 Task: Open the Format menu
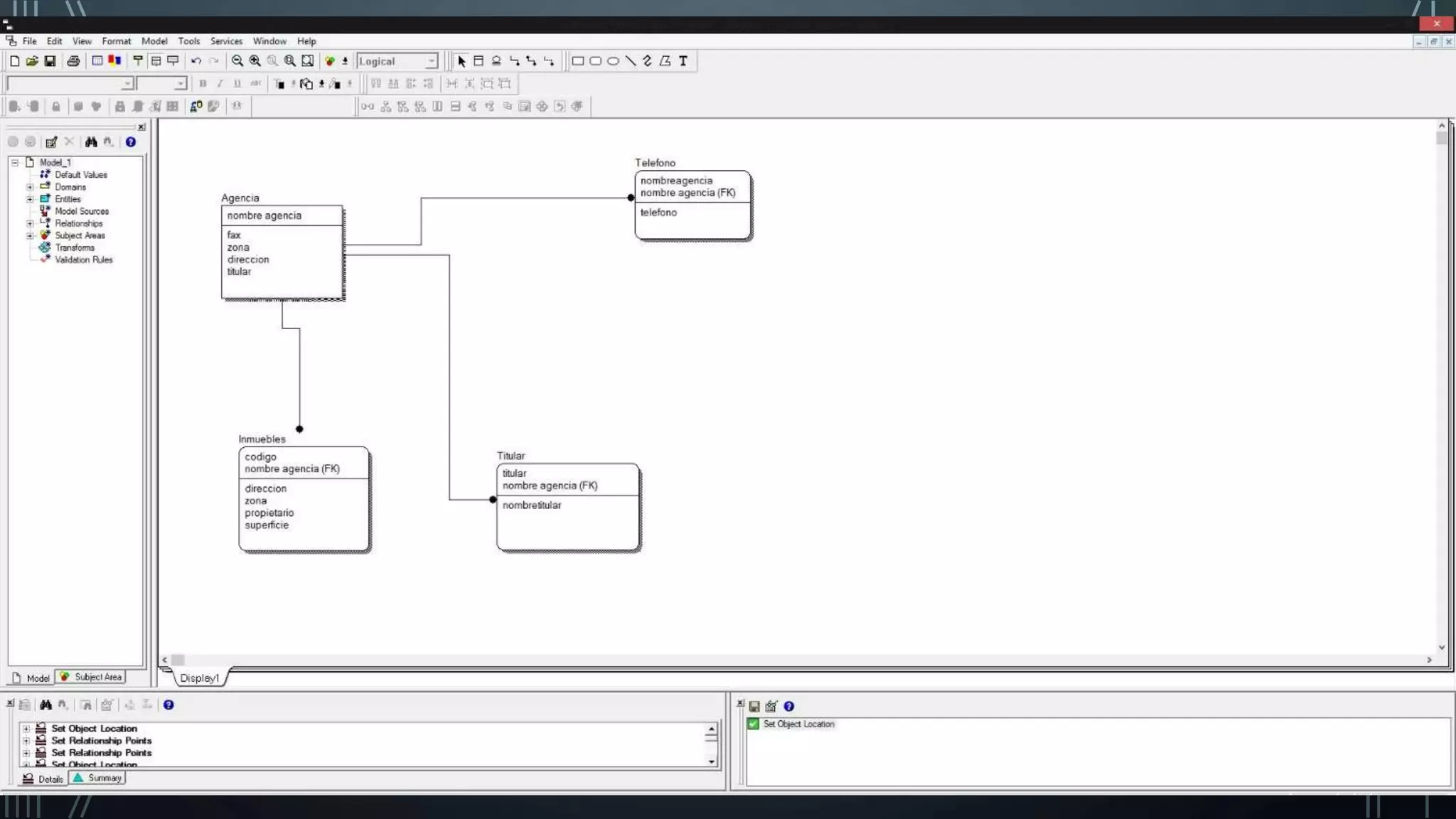tap(117, 41)
